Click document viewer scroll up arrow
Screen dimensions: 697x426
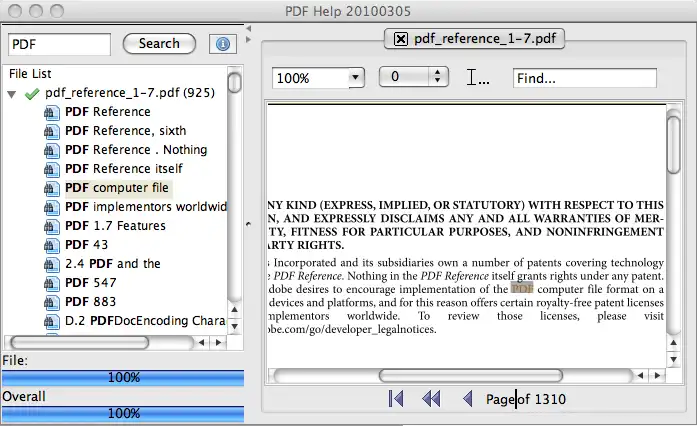pos(674,342)
